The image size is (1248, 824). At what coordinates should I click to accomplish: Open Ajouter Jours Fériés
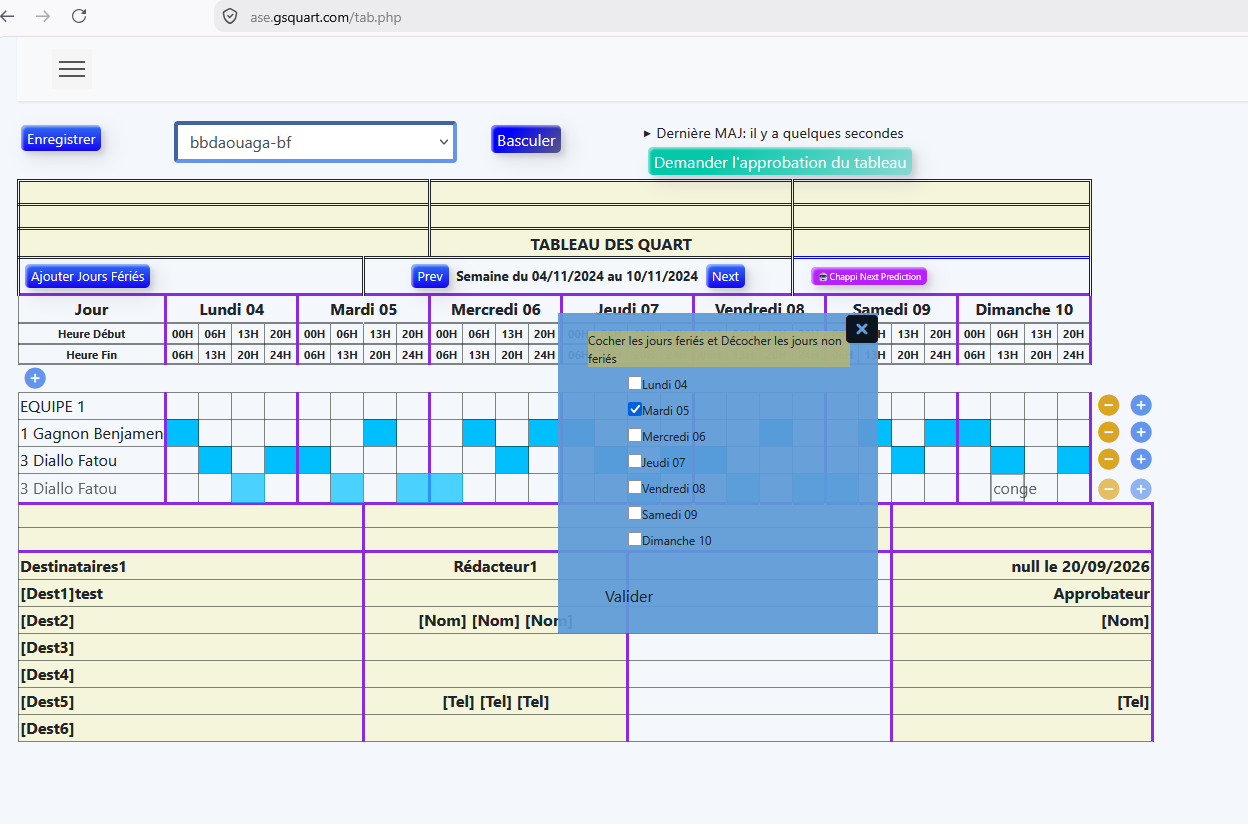(x=88, y=276)
